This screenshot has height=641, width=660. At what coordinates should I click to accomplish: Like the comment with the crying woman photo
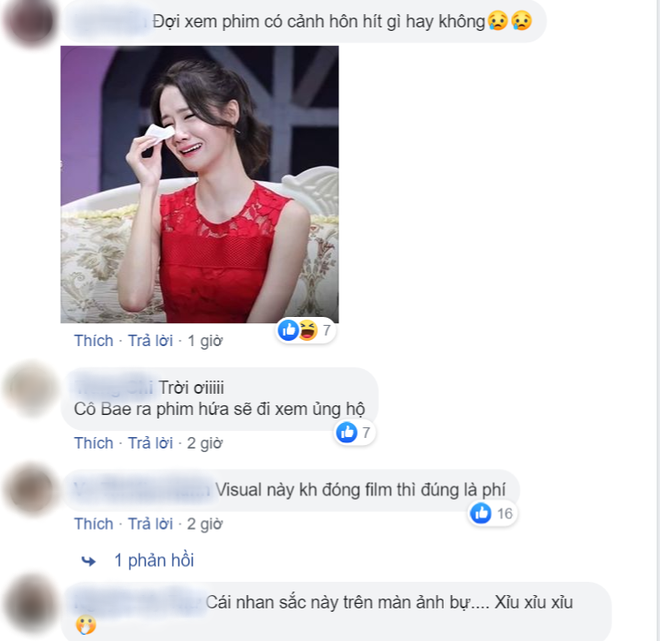point(94,340)
